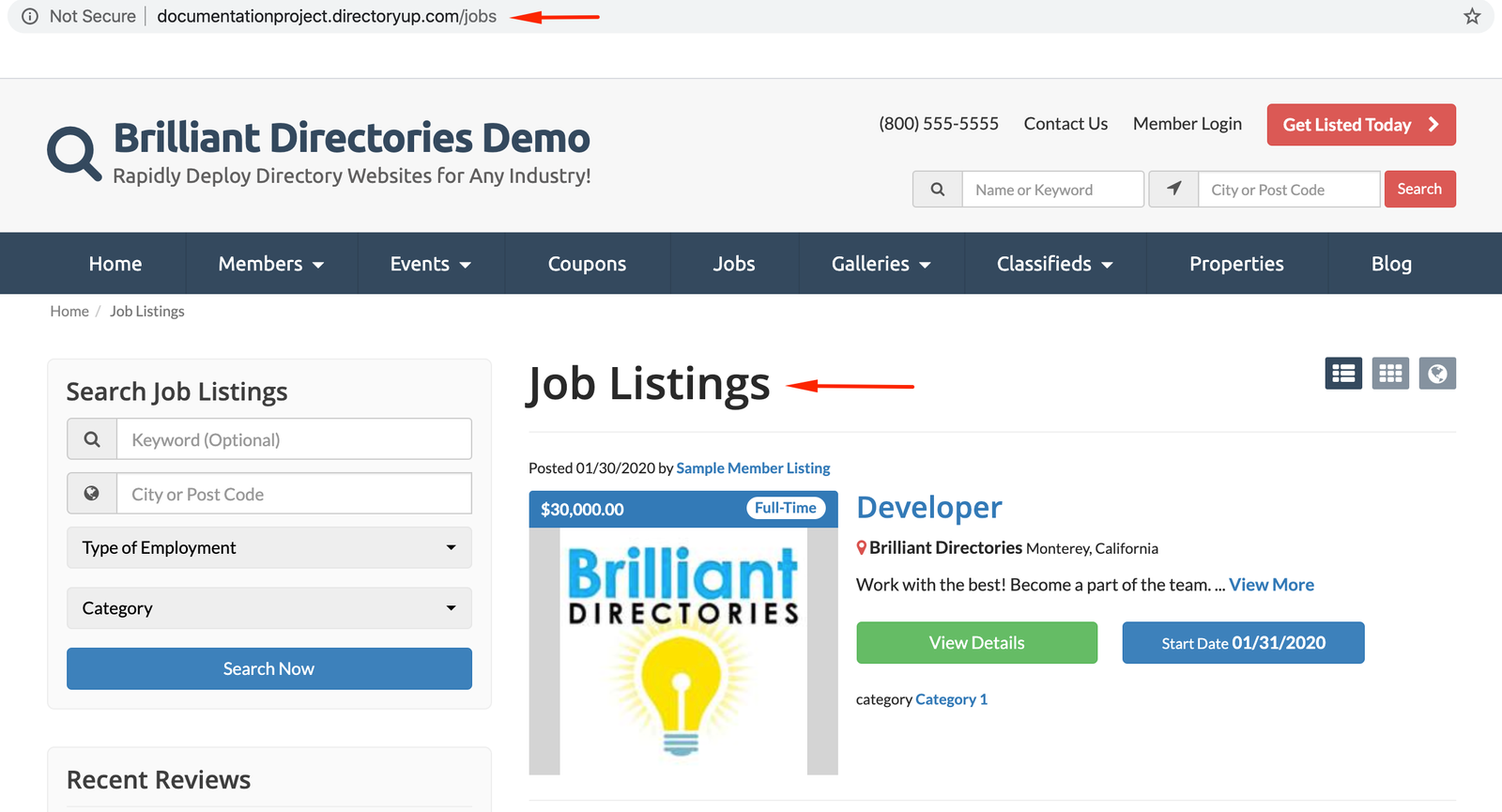This screenshot has width=1502, height=812.
Task: Open the Member Login link
Action: pos(1188,124)
